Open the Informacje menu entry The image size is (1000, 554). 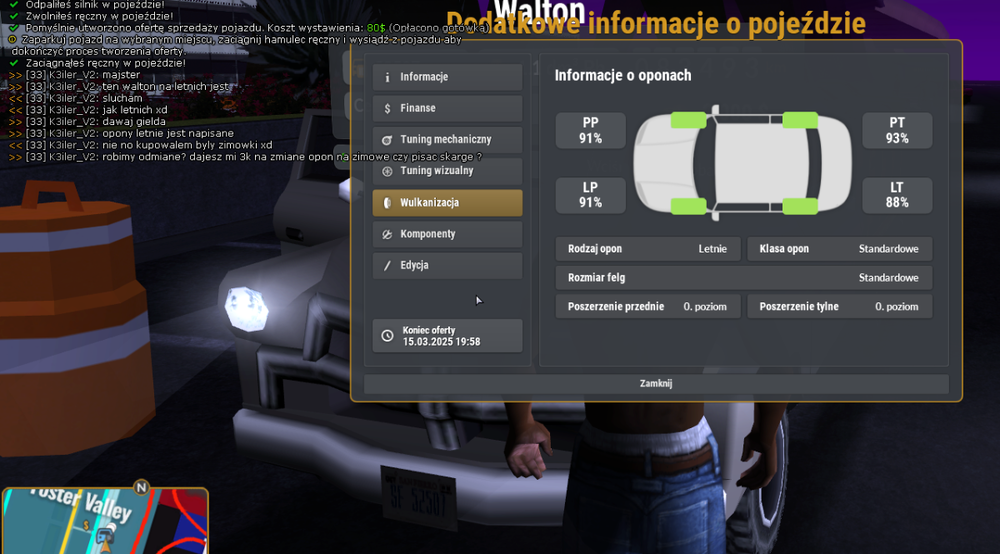tap(447, 77)
